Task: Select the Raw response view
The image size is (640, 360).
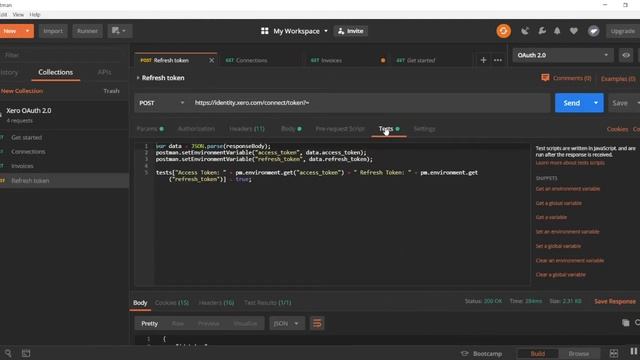Action: (x=178, y=323)
